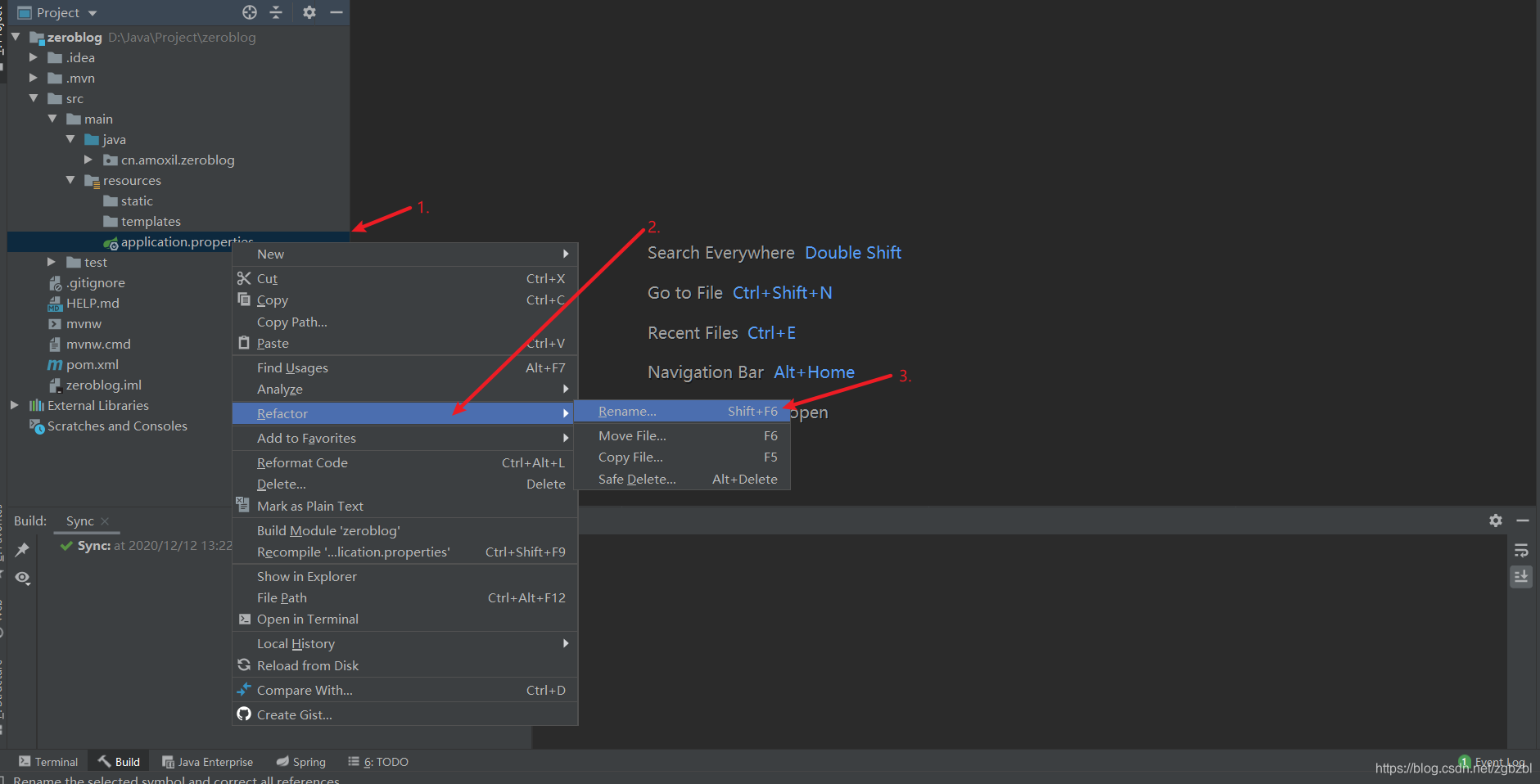Toggle the eye view icon in Build panel

[22, 578]
